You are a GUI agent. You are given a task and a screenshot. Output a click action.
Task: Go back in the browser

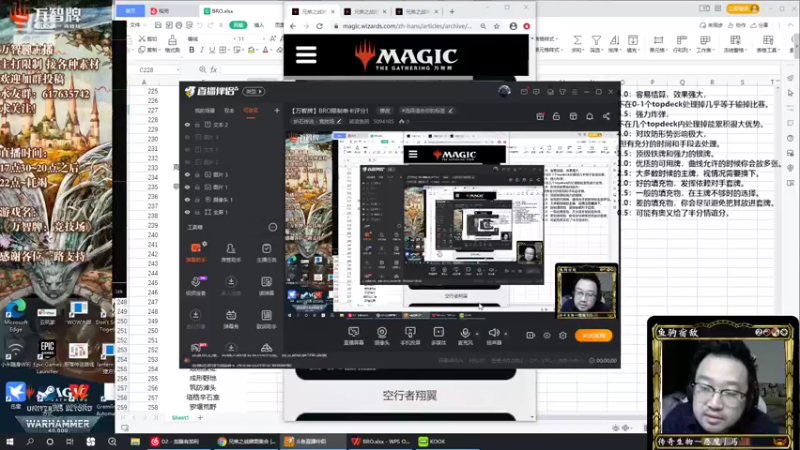(293, 26)
